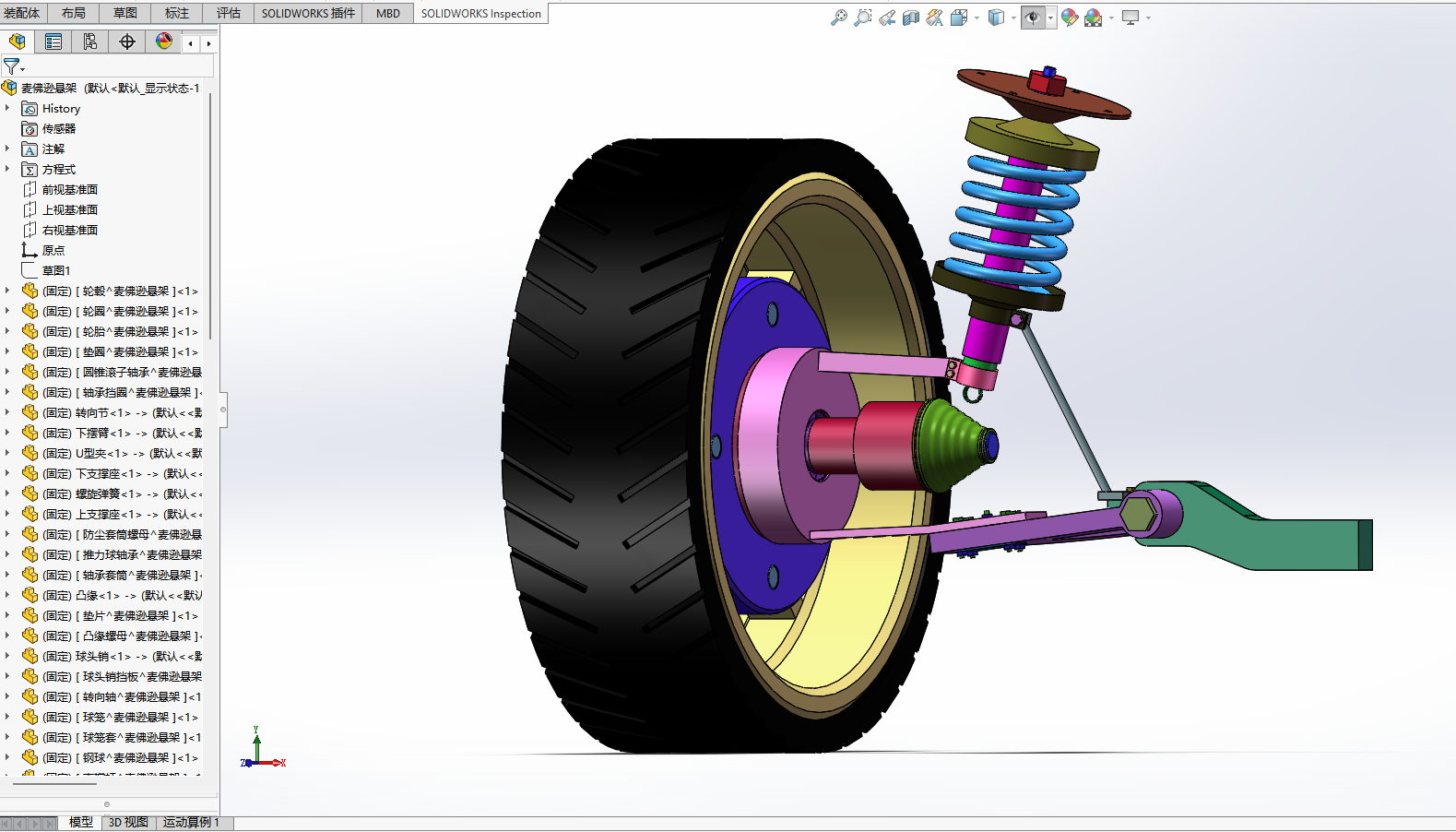1456x832 pixels.
Task: Open the 3D 视图 bottom tab
Action: [x=128, y=822]
